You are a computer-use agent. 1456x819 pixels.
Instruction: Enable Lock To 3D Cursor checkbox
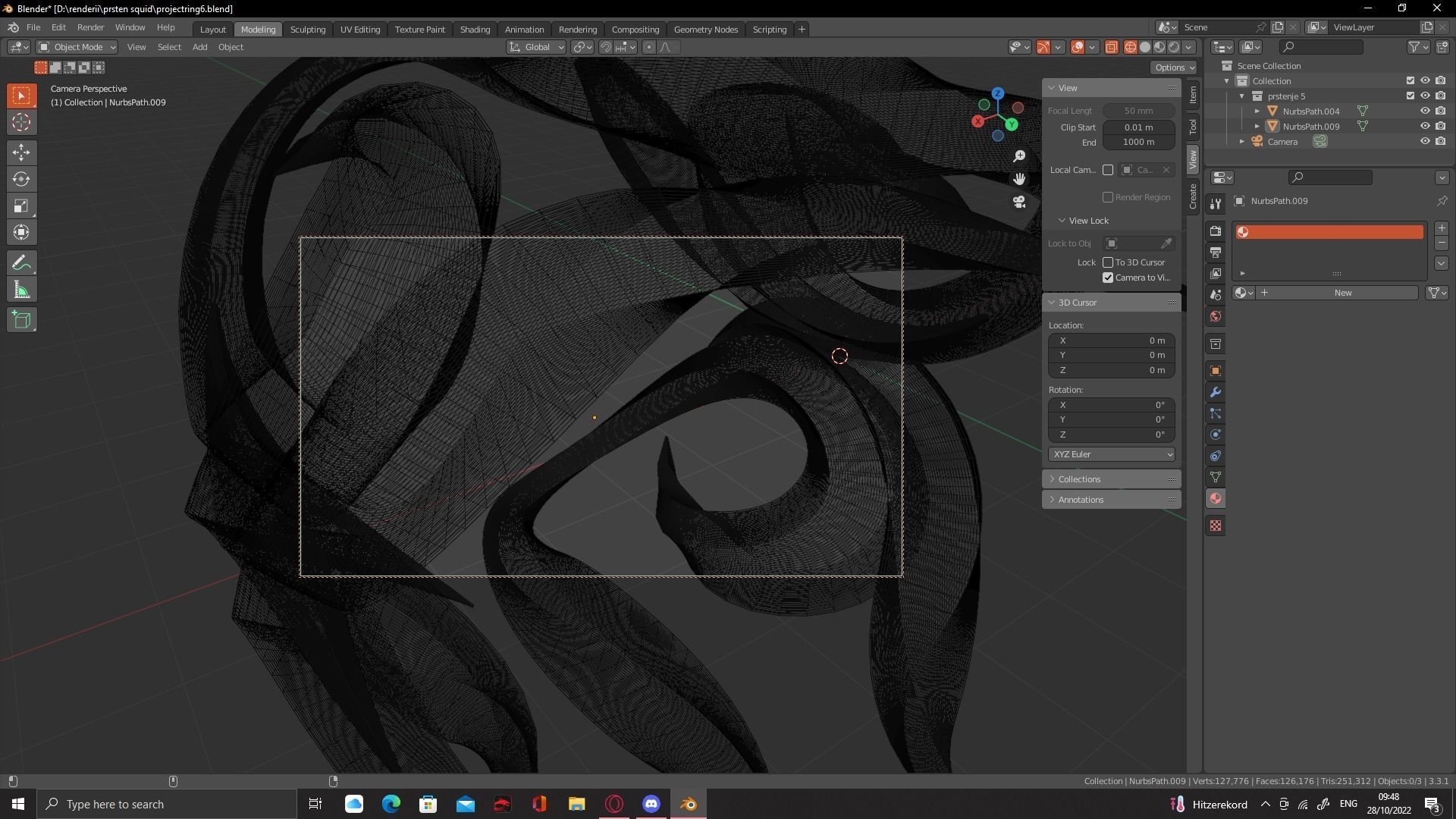click(x=1108, y=262)
